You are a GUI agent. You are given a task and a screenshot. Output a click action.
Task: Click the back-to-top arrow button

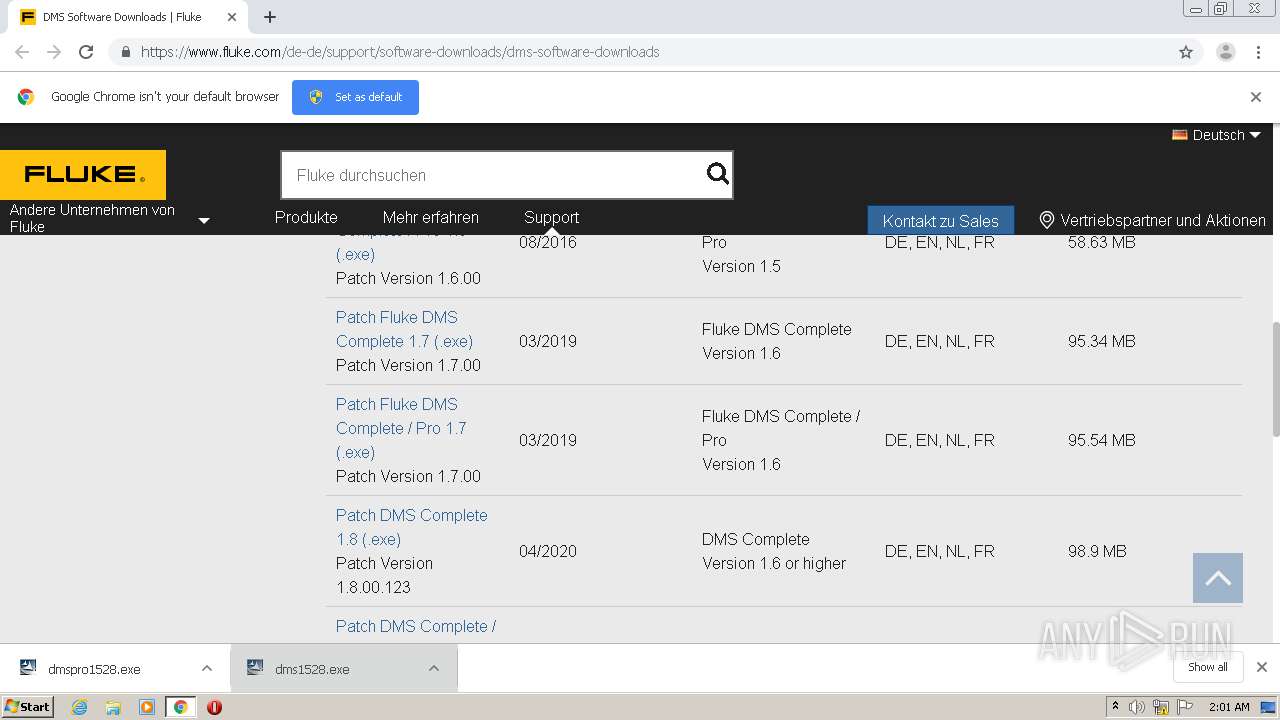point(1218,578)
